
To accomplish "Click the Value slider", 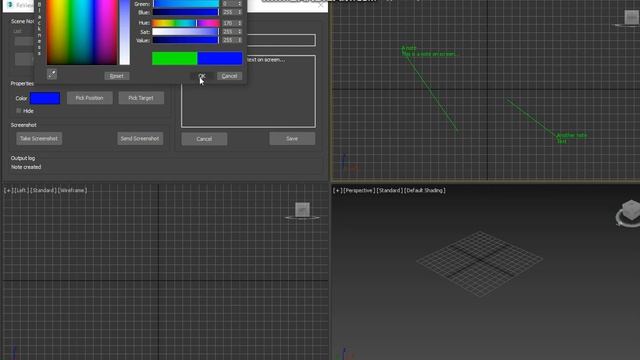I will (186, 40).
